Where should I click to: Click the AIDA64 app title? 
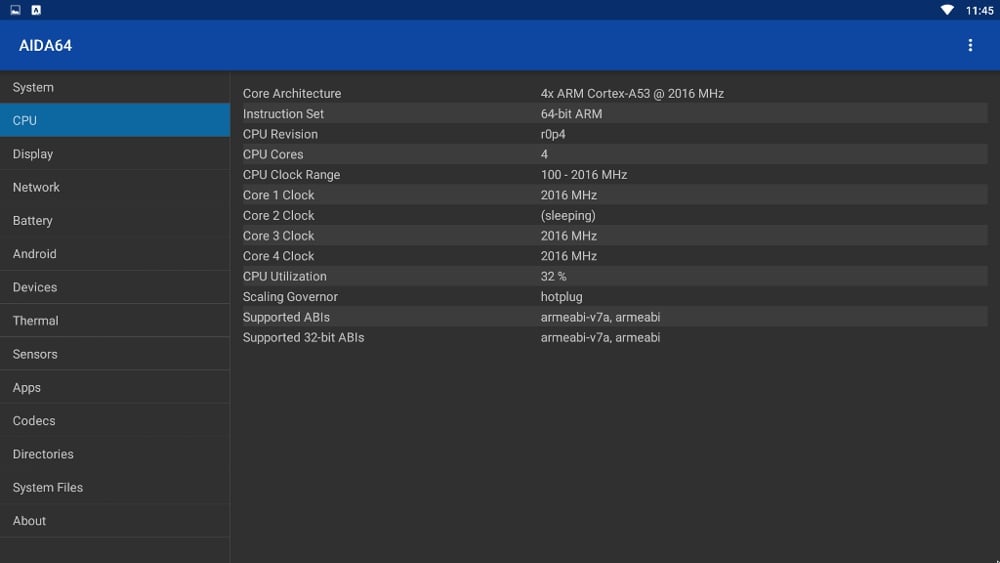point(45,45)
